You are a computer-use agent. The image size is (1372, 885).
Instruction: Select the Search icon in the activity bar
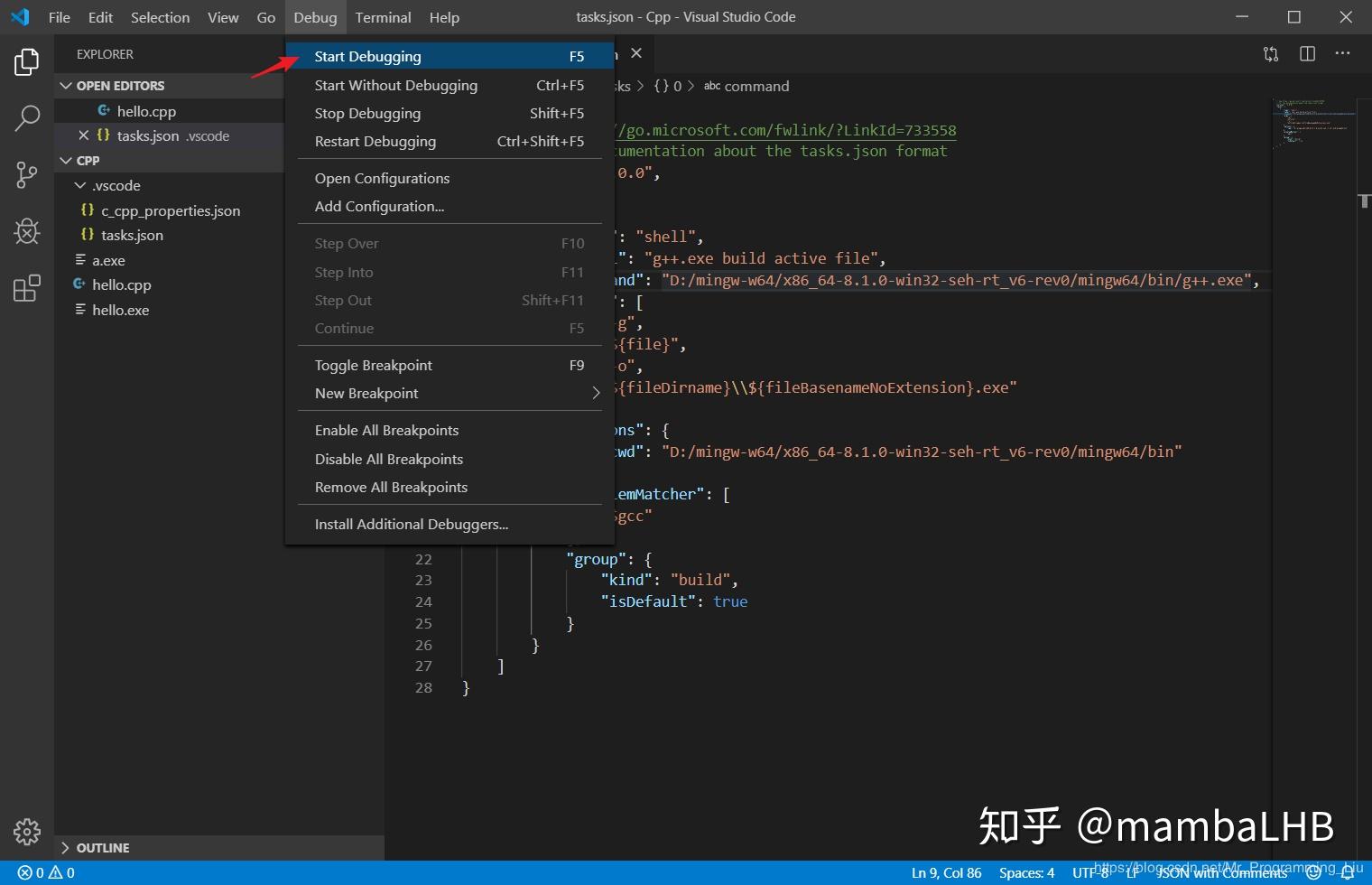pos(26,117)
